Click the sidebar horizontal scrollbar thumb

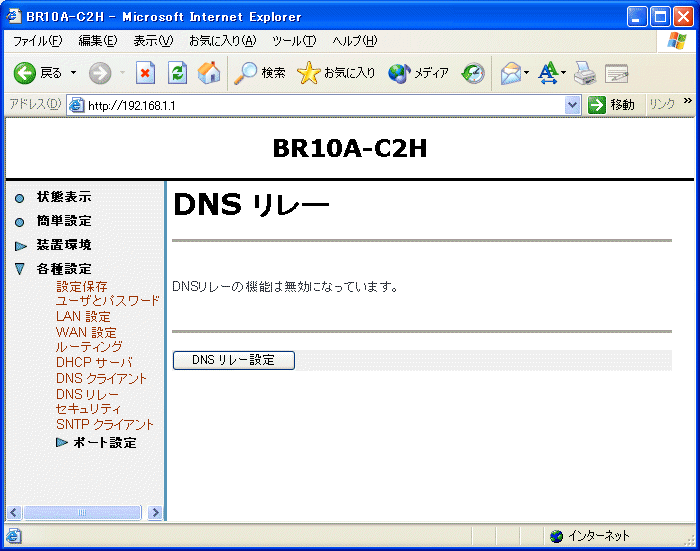tap(82, 512)
